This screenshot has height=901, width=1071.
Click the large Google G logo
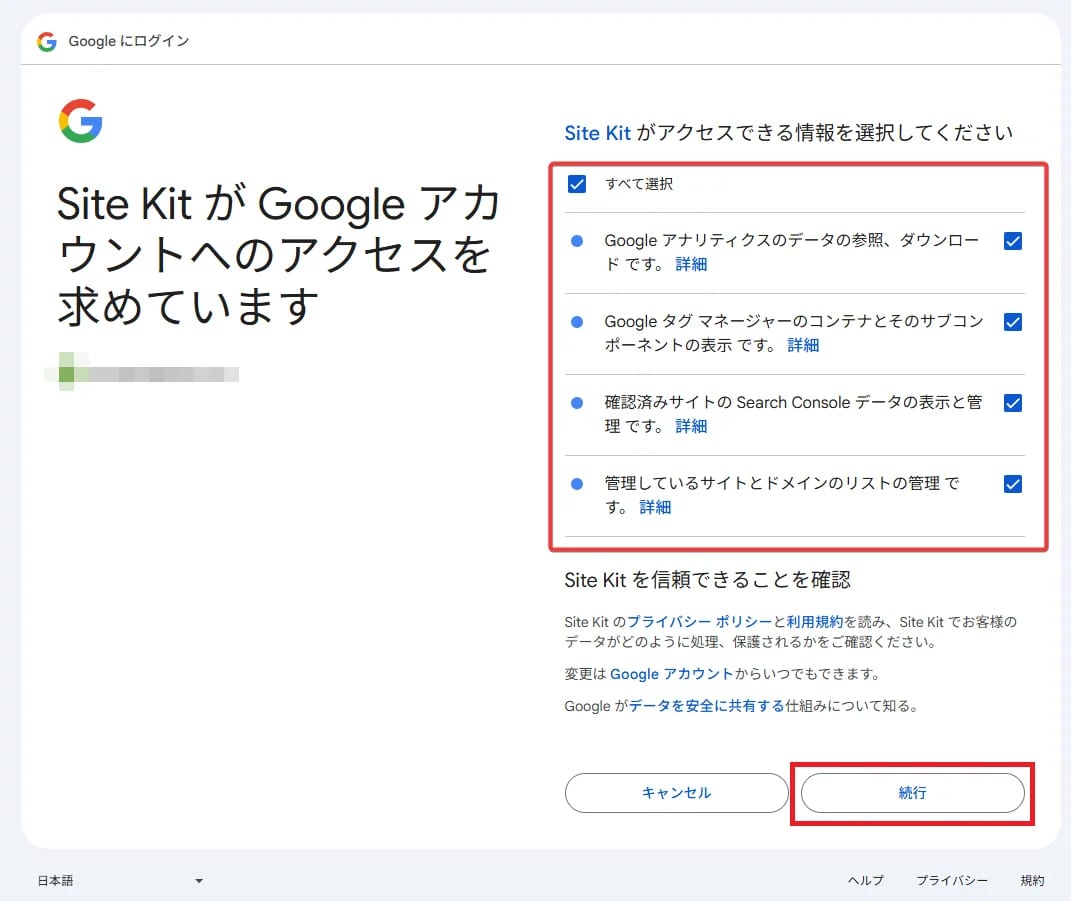point(81,121)
